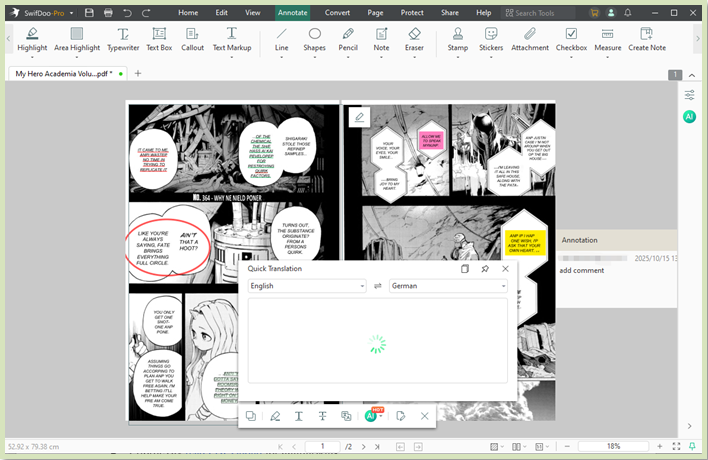The image size is (708, 460).
Task: Select the Checkbox annotation tool
Action: 571,39
